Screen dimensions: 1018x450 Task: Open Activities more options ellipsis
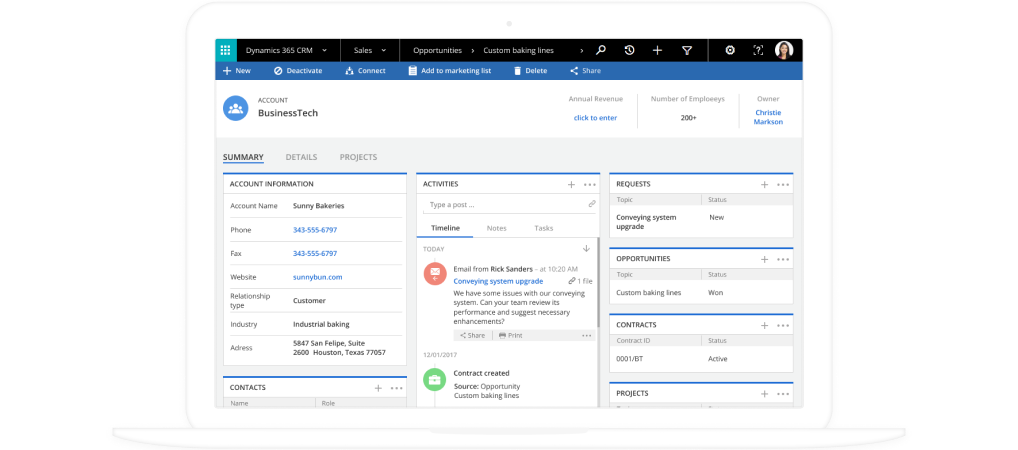pyautogui.click(x=590, y=184)
